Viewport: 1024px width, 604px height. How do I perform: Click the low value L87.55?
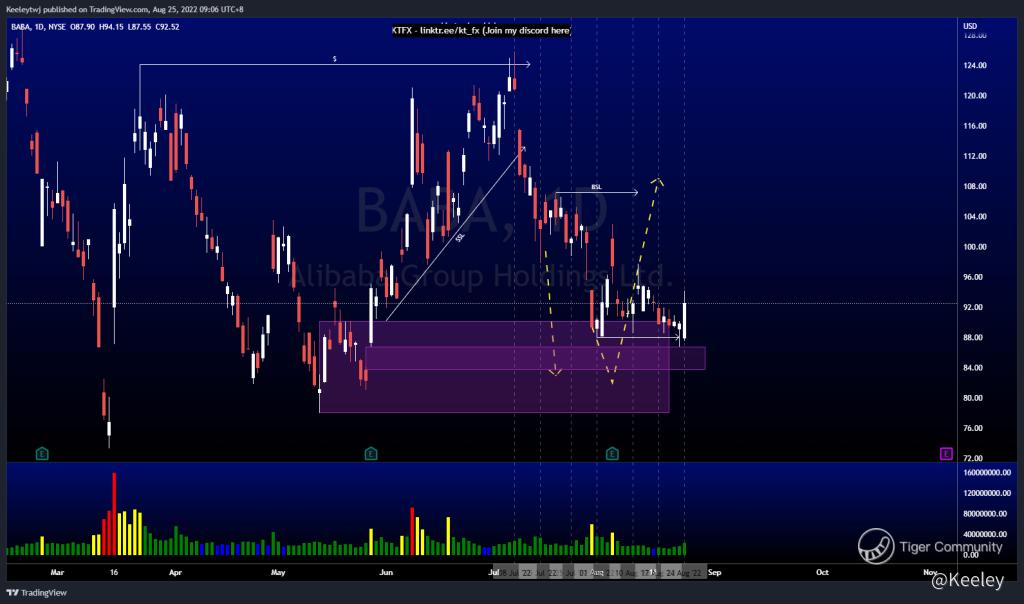click(139, 27)
